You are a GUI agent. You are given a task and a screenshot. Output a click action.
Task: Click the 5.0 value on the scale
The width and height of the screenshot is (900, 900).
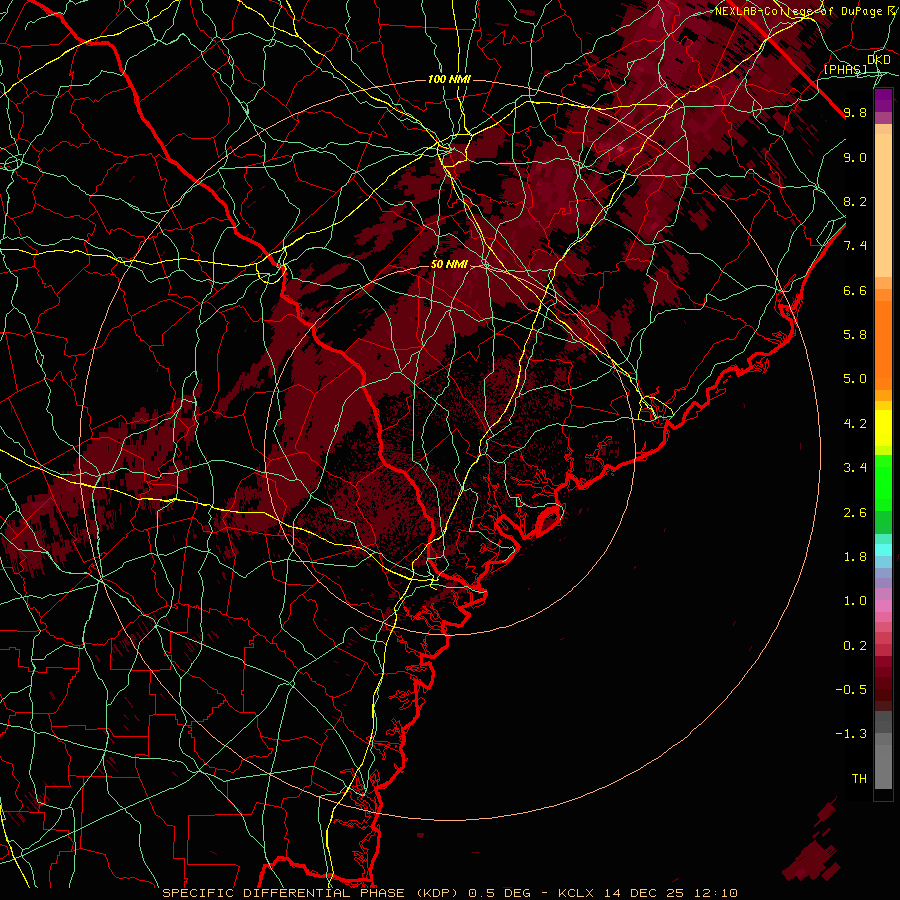(x=855, y=379)
